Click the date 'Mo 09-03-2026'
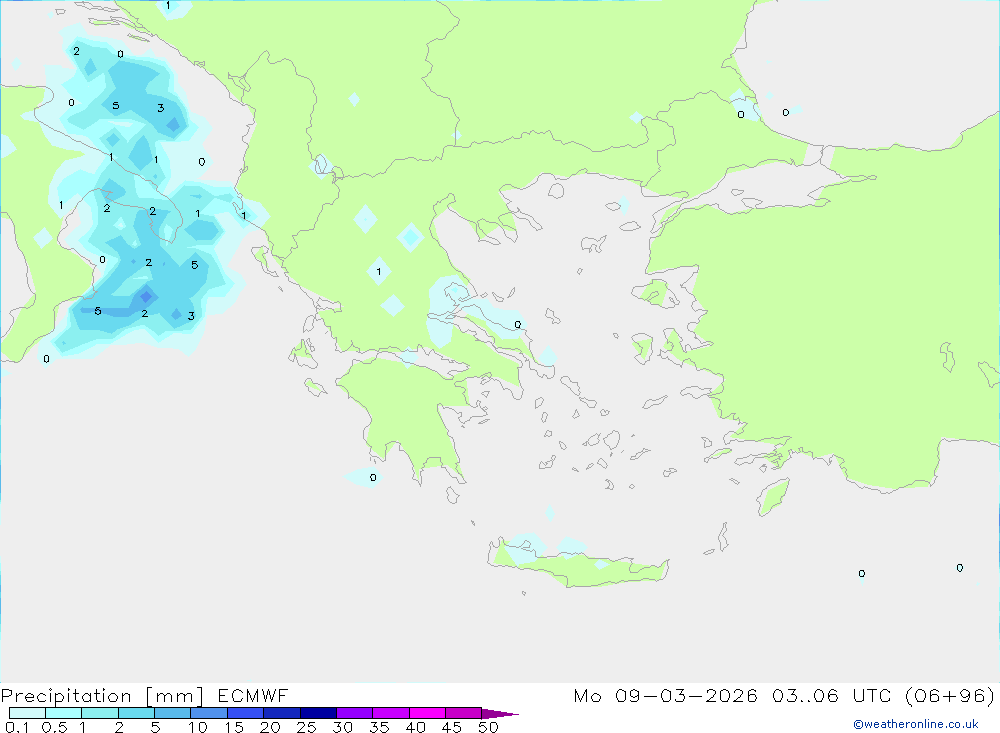Image resolution: width=1000 pixels, height=733 pixels. click(x=665, y=695)
